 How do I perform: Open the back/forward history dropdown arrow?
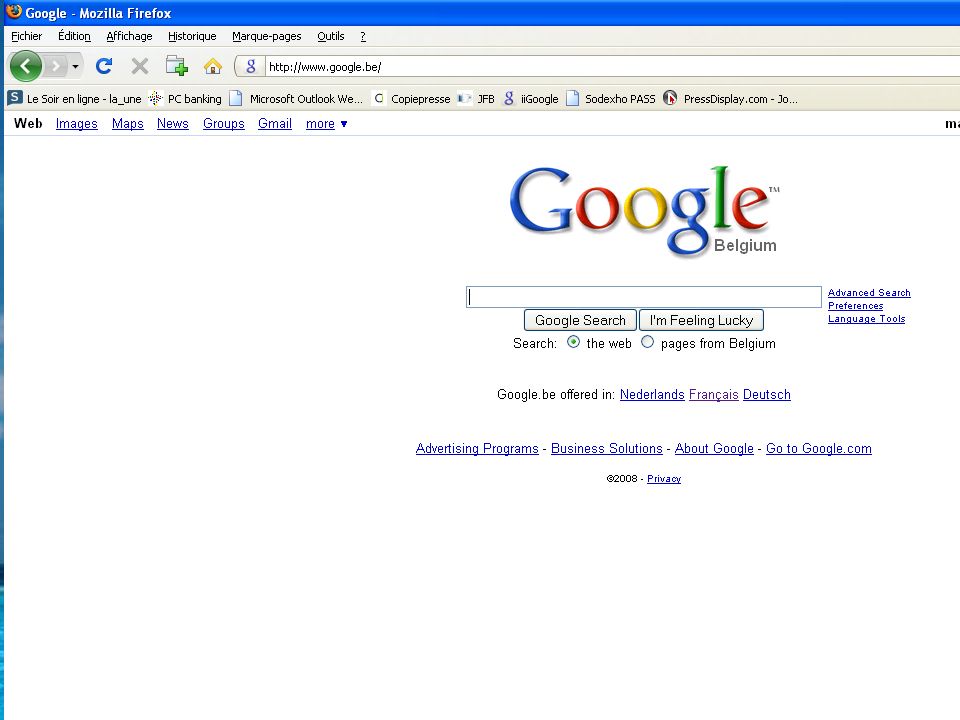75,66
